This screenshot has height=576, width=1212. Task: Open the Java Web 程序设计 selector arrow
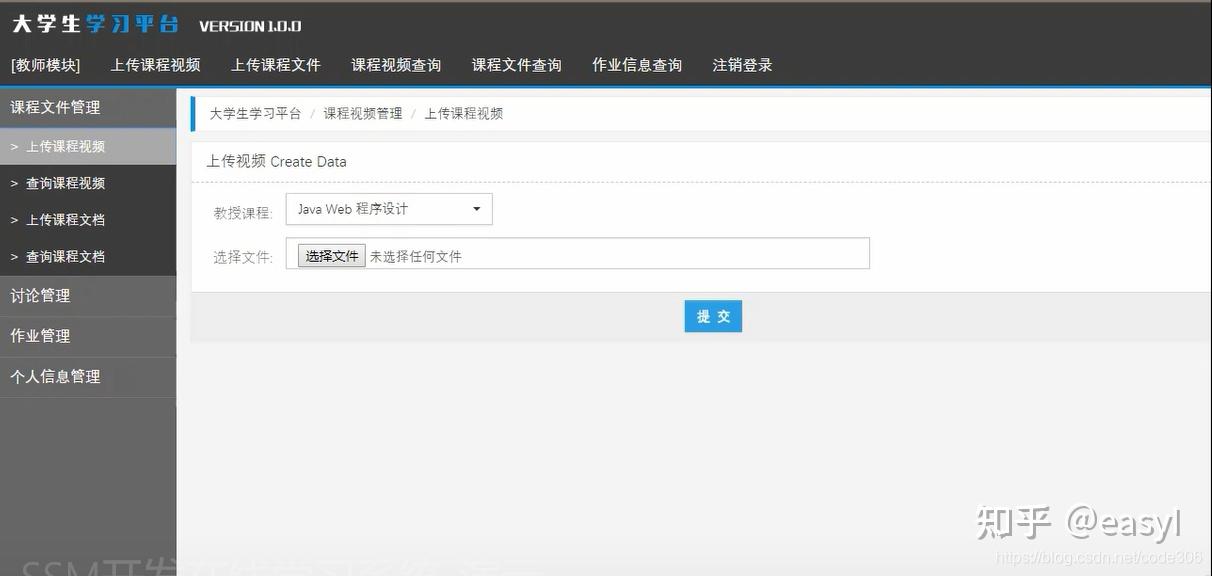[x=477, y=209]
